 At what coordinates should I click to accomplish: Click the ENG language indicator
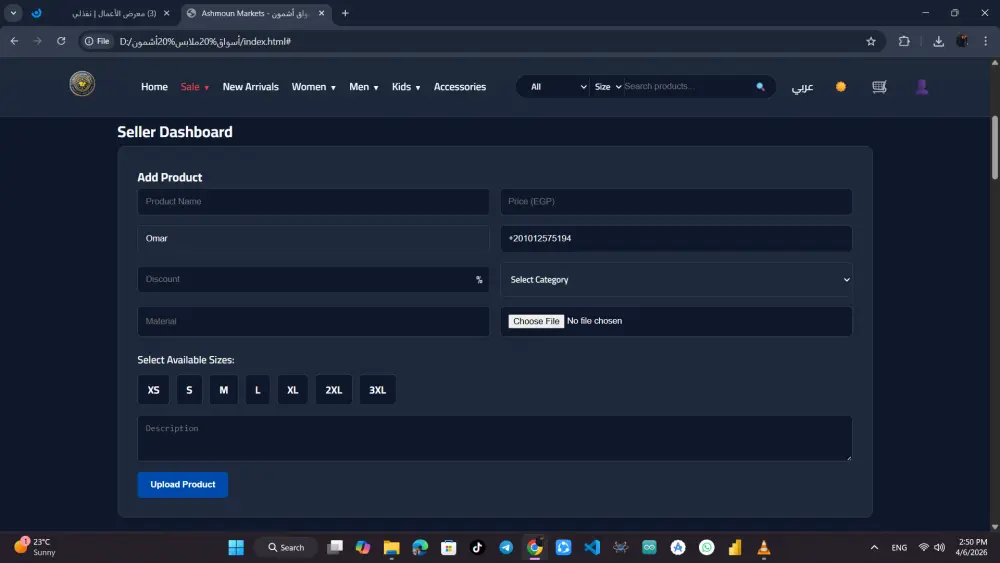point(899,548)
